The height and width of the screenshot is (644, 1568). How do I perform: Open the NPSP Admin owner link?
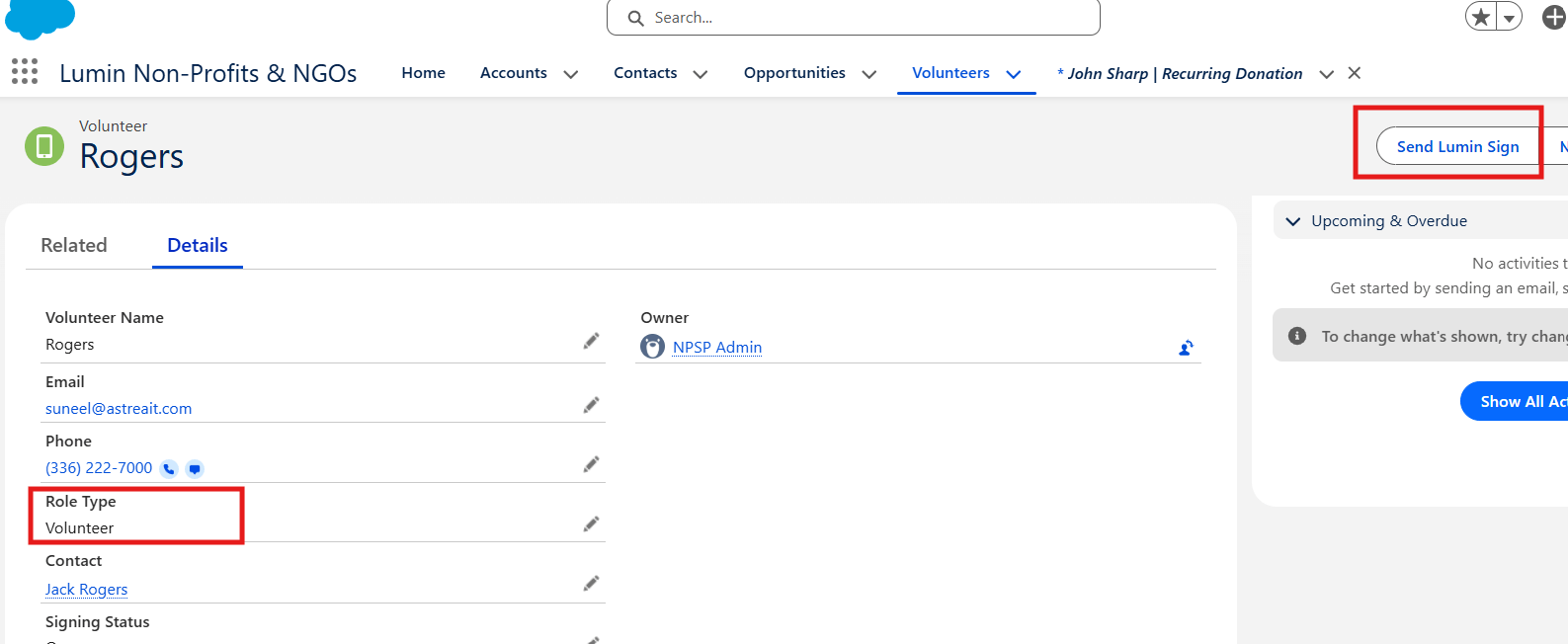point(717,347)
